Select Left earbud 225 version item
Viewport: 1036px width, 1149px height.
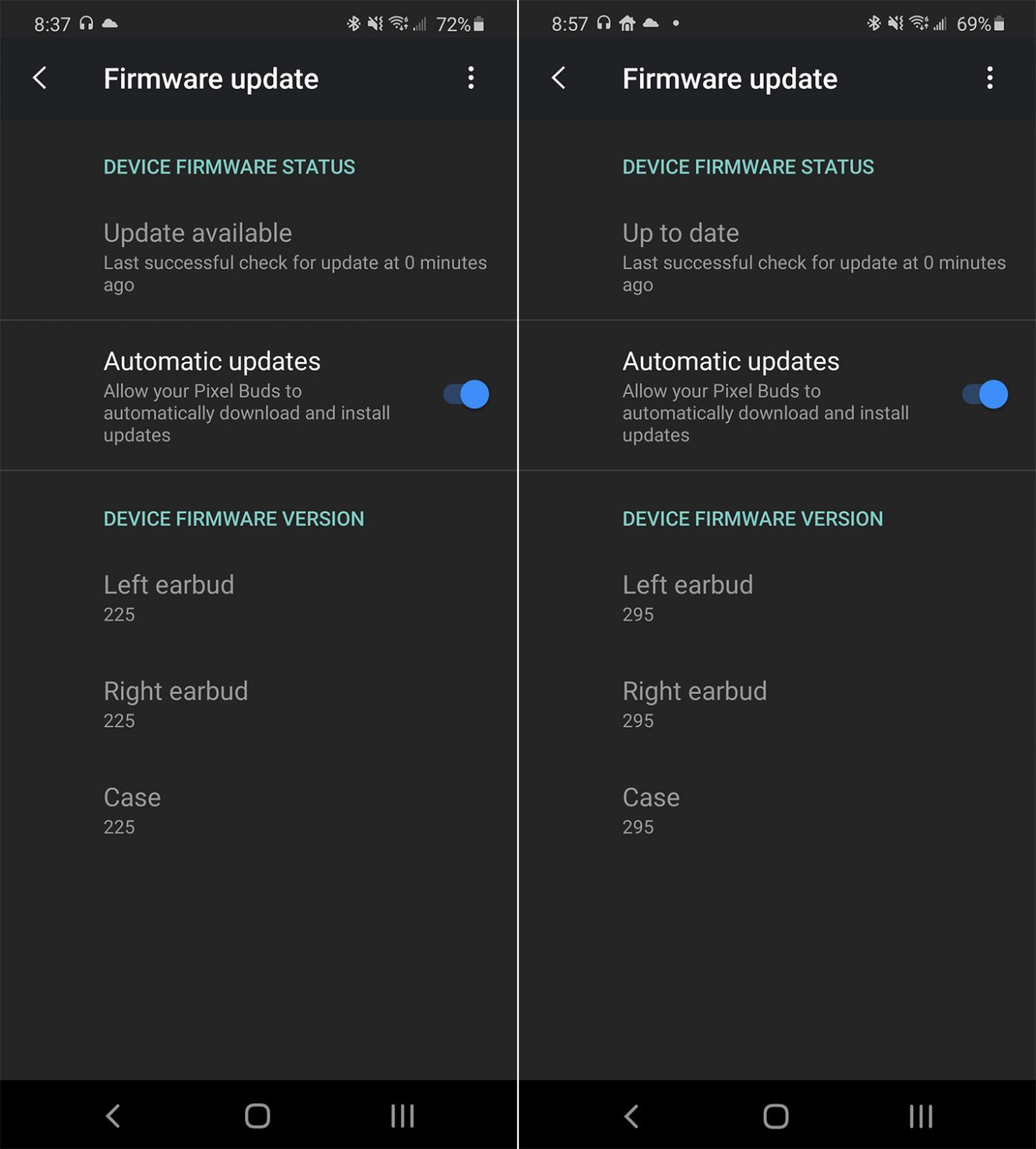point(259,598)
